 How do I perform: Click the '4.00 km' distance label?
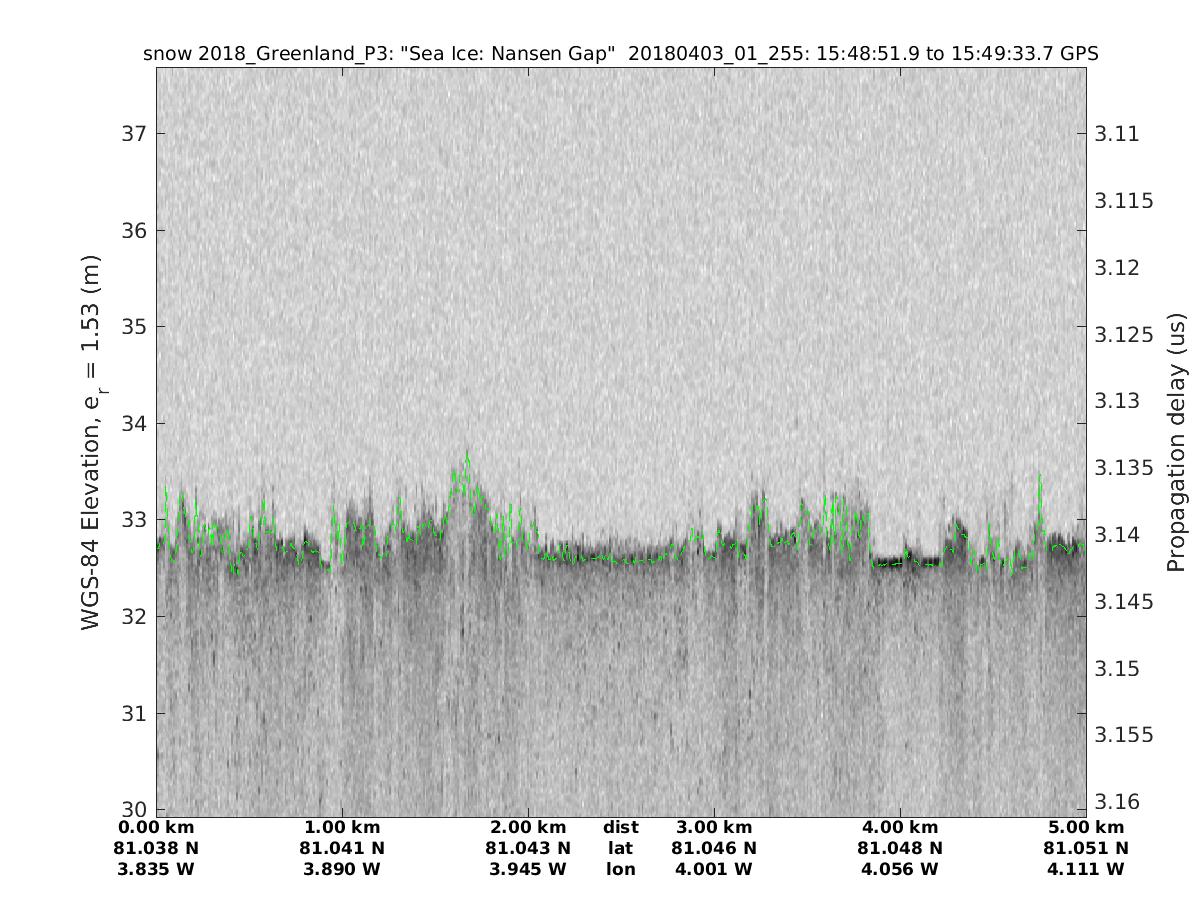click(899, 828)
